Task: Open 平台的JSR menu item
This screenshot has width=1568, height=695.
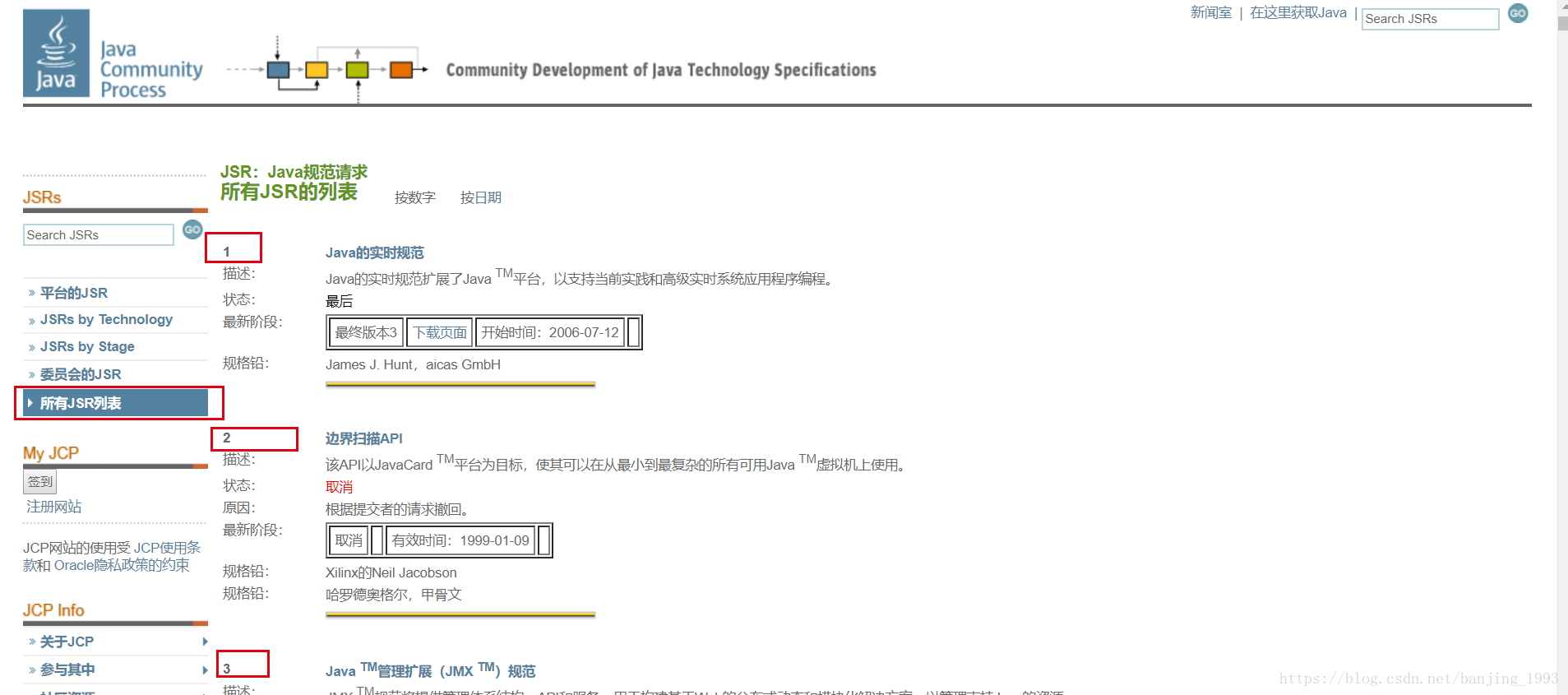Action: pos(74,293)
